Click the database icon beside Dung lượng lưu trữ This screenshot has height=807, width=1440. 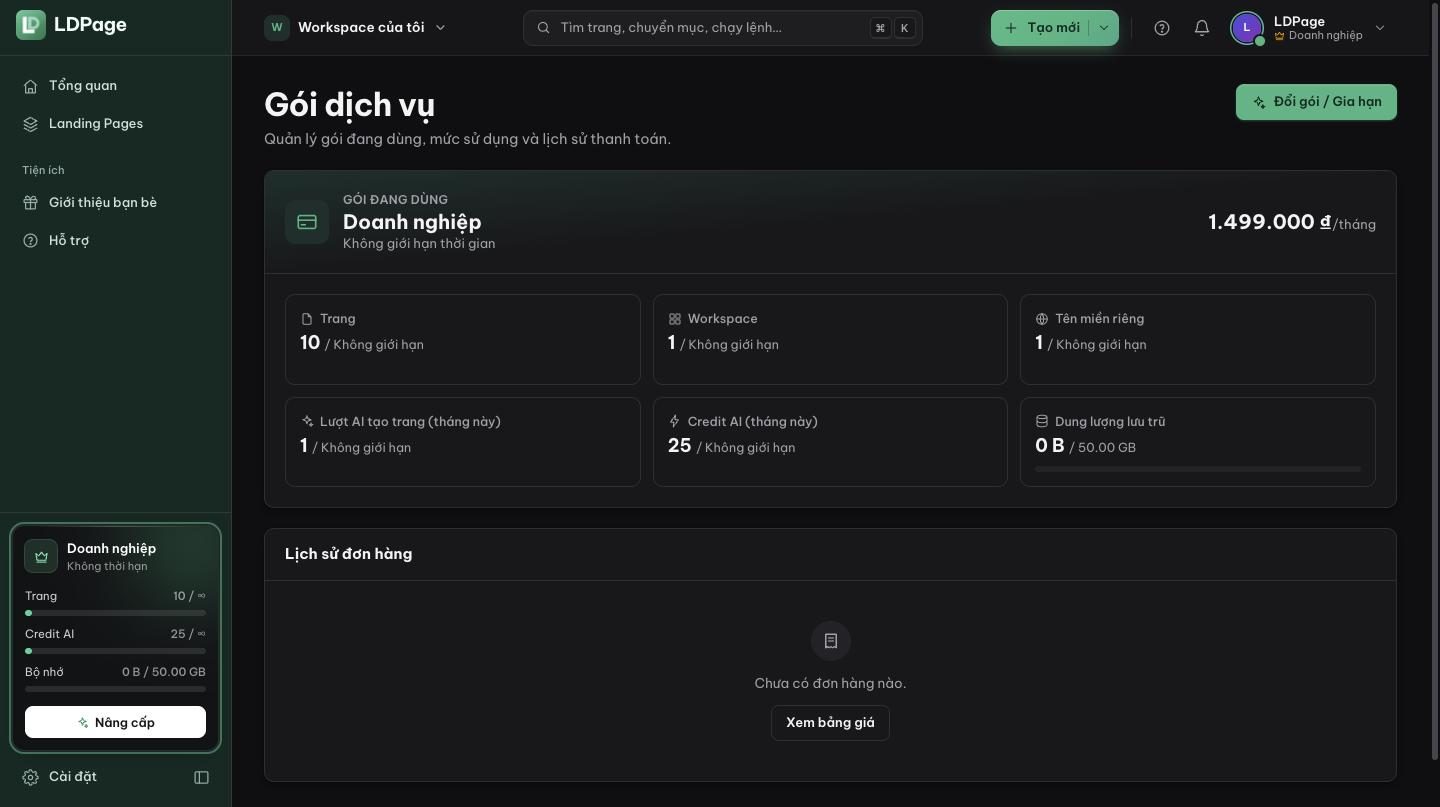coord(1042,422)
